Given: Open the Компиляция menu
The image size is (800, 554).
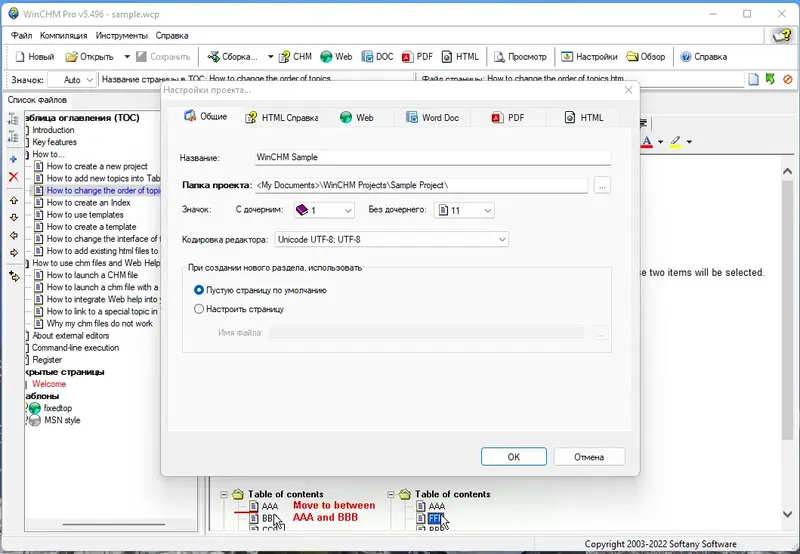Looking at the screenshot, I should [x=64, y=36].
